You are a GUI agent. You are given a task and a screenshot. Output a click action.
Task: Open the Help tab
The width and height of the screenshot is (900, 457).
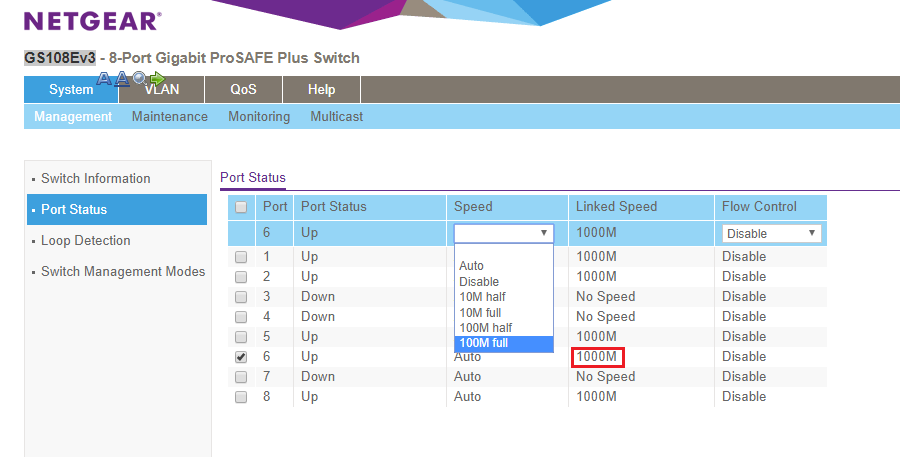point(321,89)
